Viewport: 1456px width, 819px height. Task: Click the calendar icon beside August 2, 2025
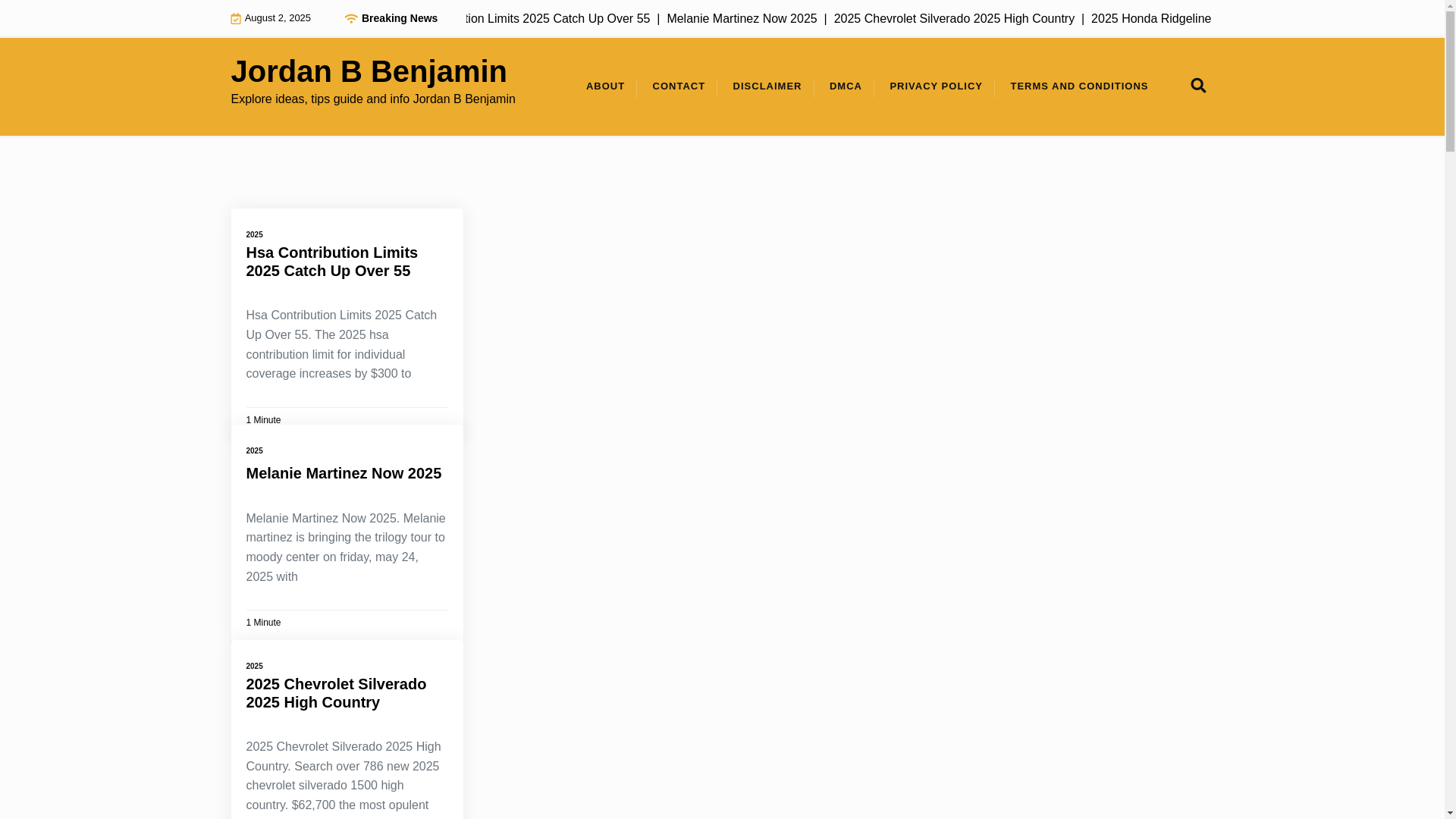coord(236,19)
